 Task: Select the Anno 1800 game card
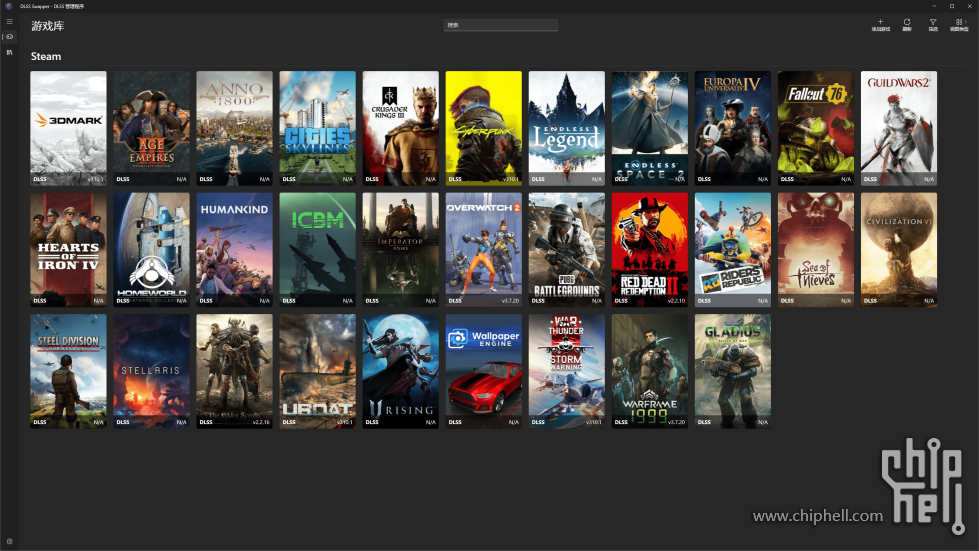click(x=234, y=128)
